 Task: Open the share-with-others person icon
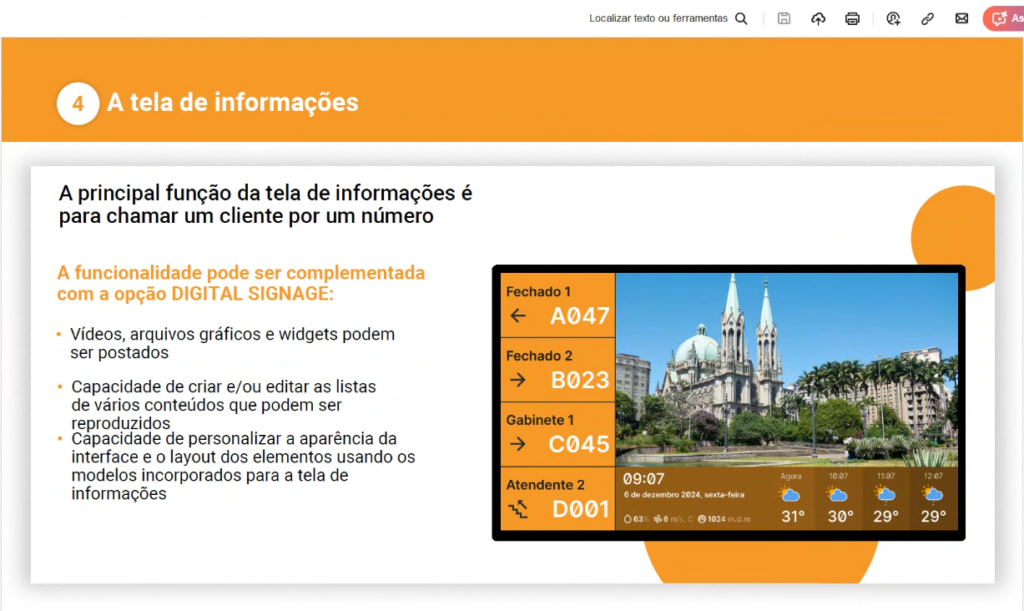(893, 19)
